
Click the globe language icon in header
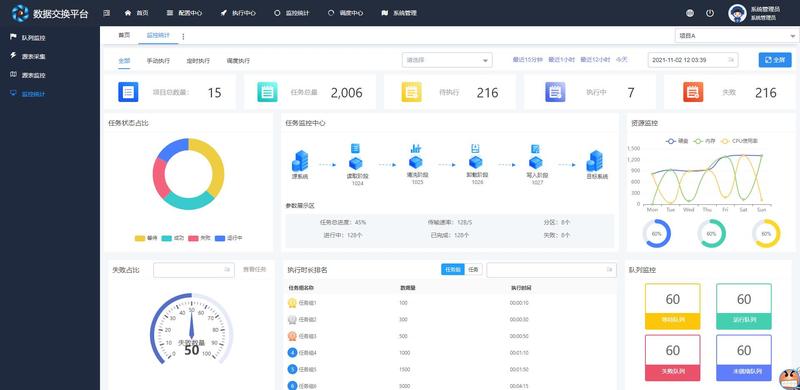coord(690,13)
